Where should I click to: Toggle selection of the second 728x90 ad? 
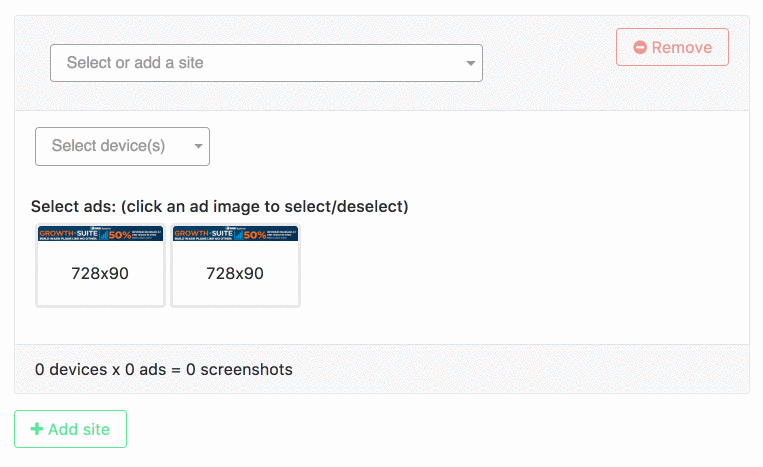pyautogui.click(x=236, y=266)
